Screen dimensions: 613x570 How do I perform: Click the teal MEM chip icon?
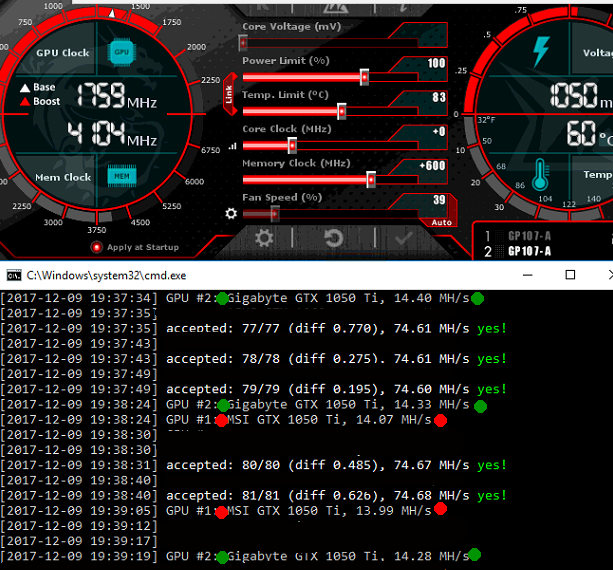[122, 176]
